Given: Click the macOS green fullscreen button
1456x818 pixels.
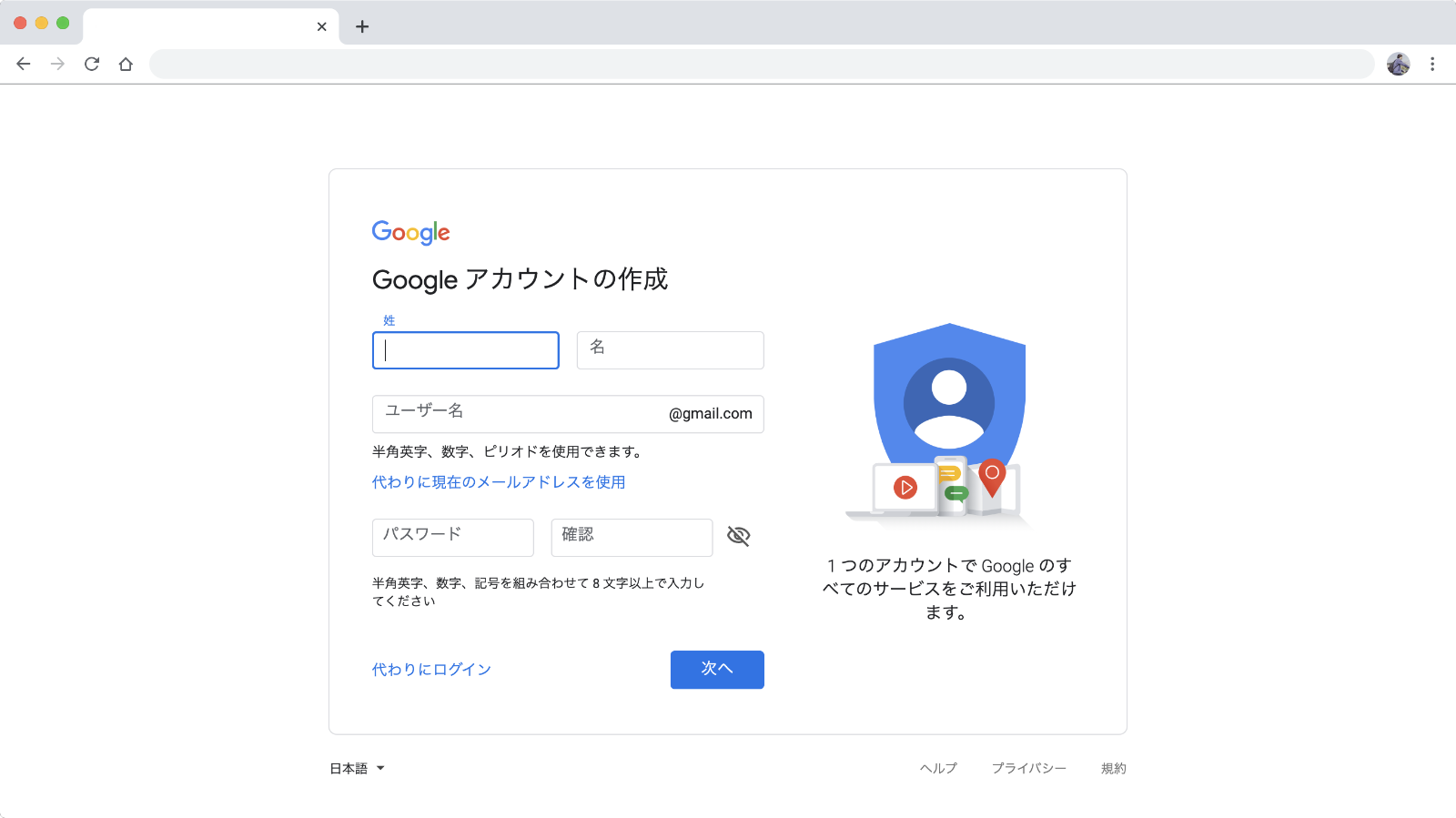Looking at the screenshot, I should 63,23.
